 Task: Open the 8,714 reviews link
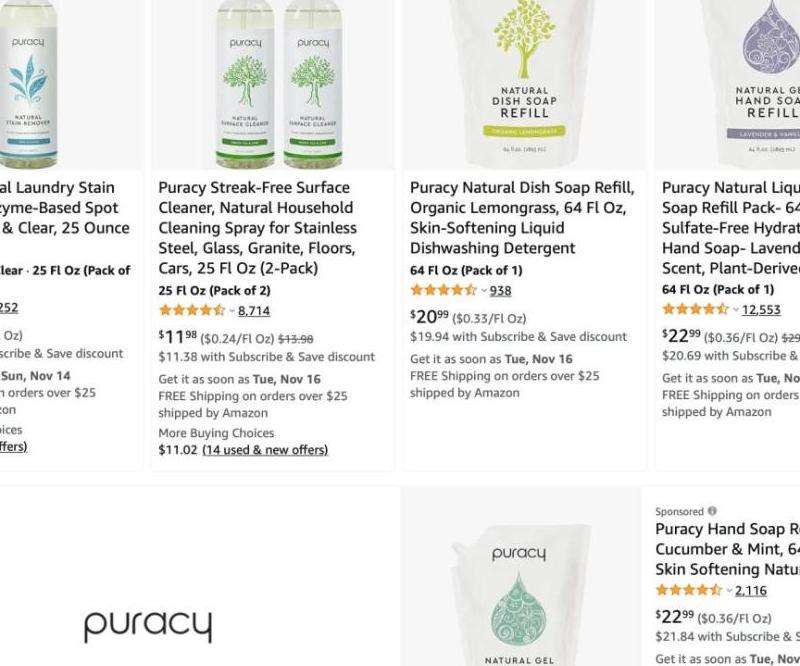tap(254, 311)
